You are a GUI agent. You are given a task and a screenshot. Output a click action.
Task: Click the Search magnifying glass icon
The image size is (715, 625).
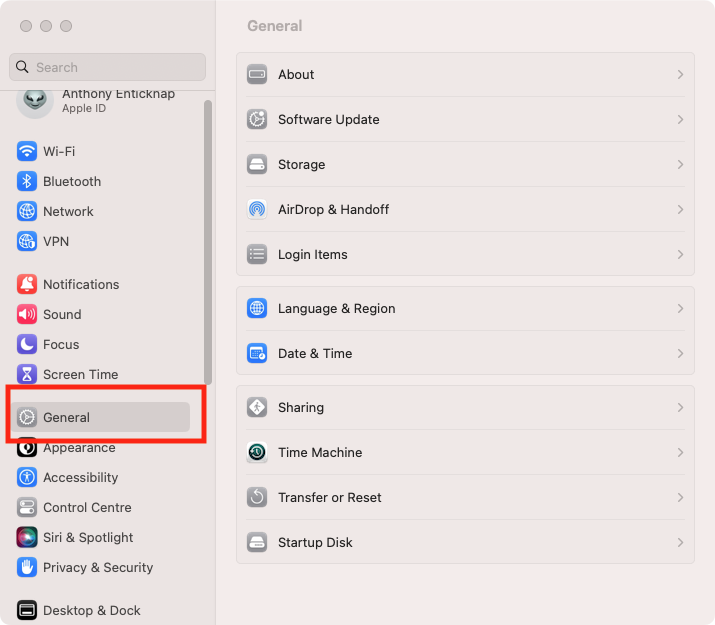22,67
